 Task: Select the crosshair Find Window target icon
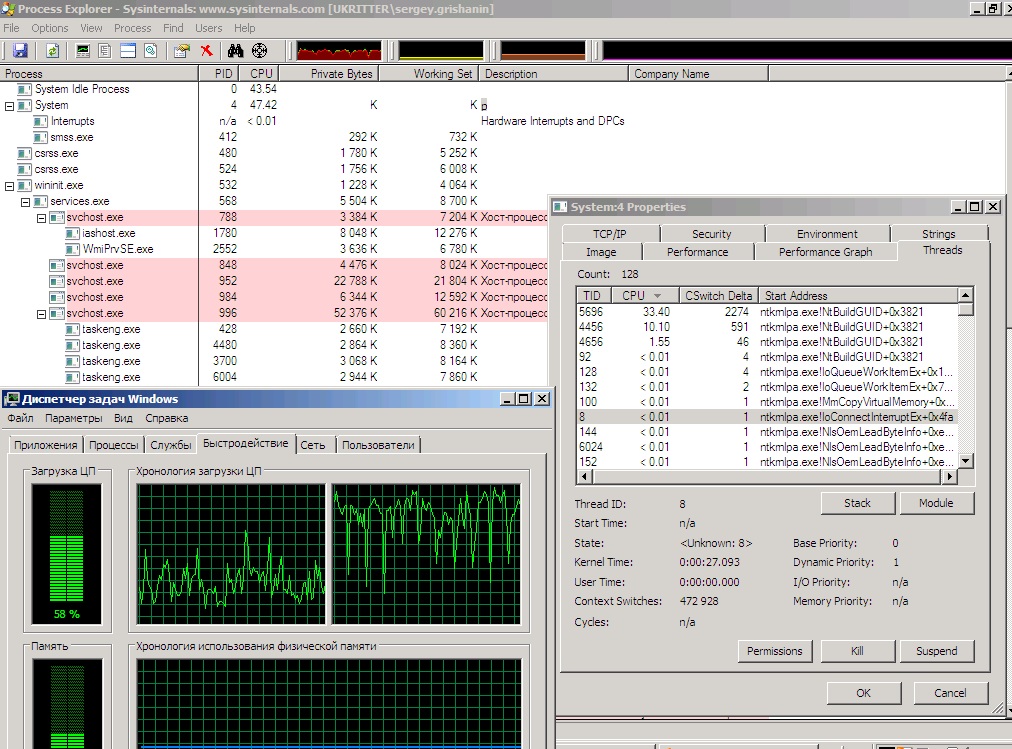coord(259,51)
